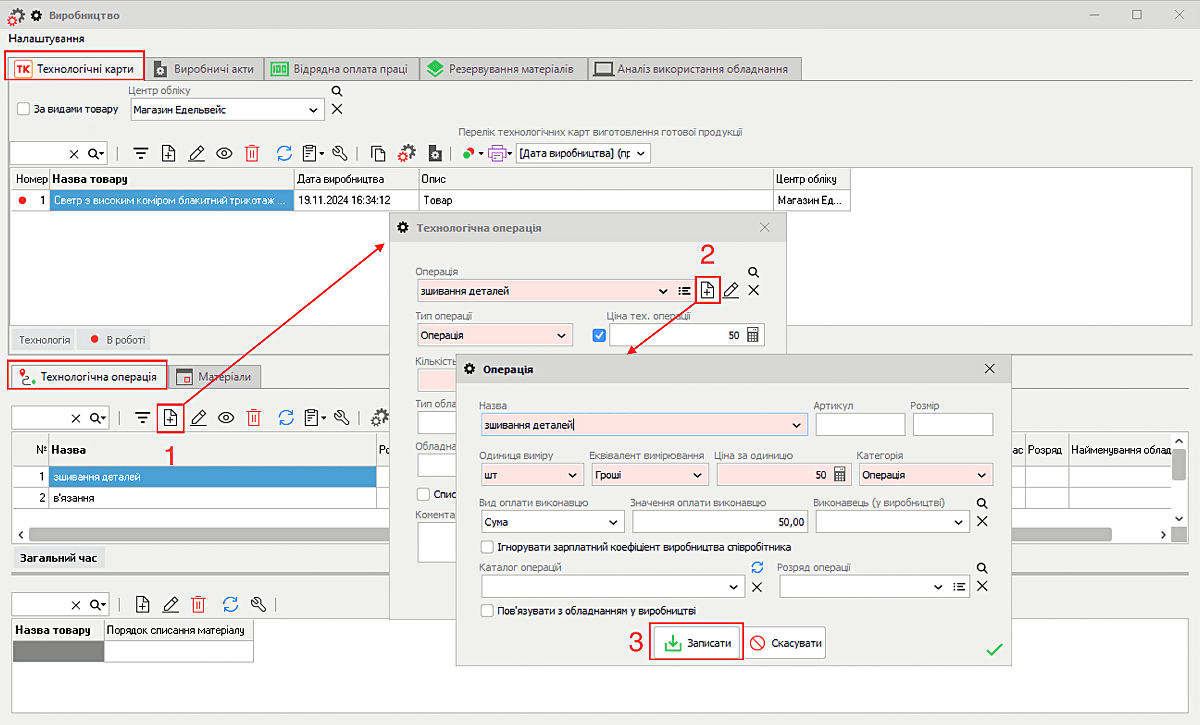Click the eye view icon in the operations toolbar
The image size is (1200, 725).
point(227,418)
